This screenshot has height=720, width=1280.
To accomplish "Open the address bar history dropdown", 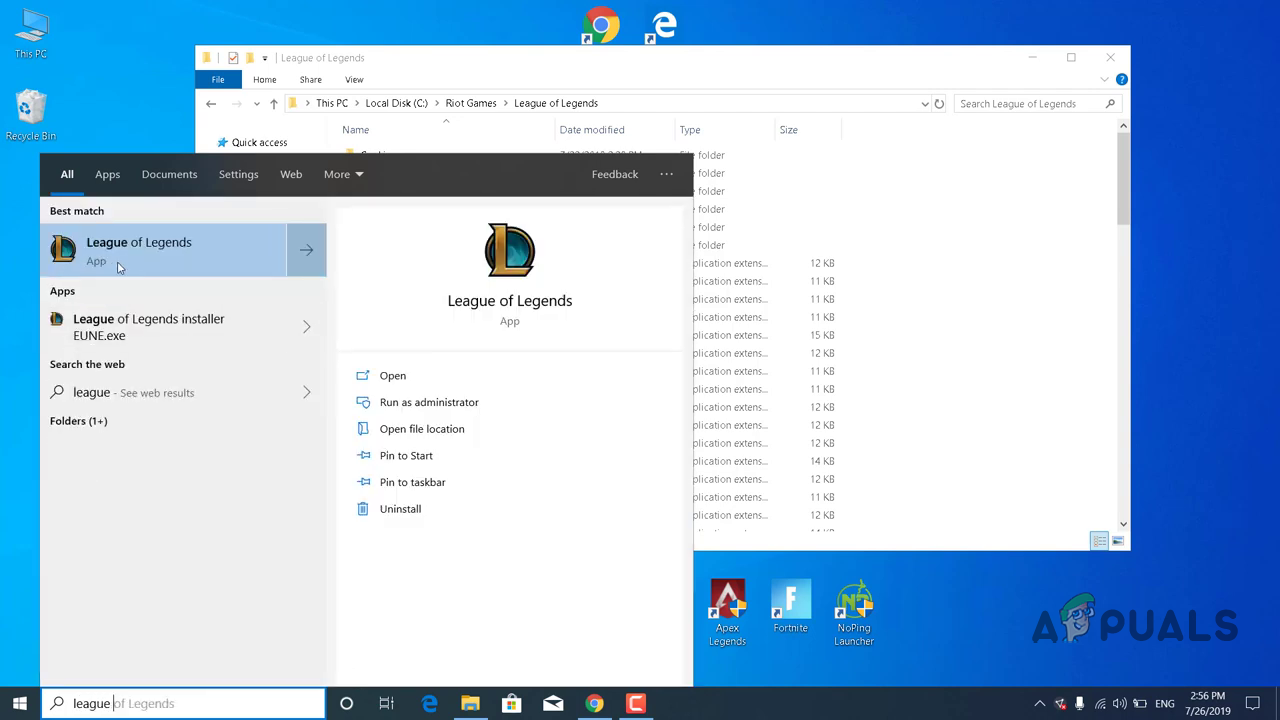I will [924, 104].
